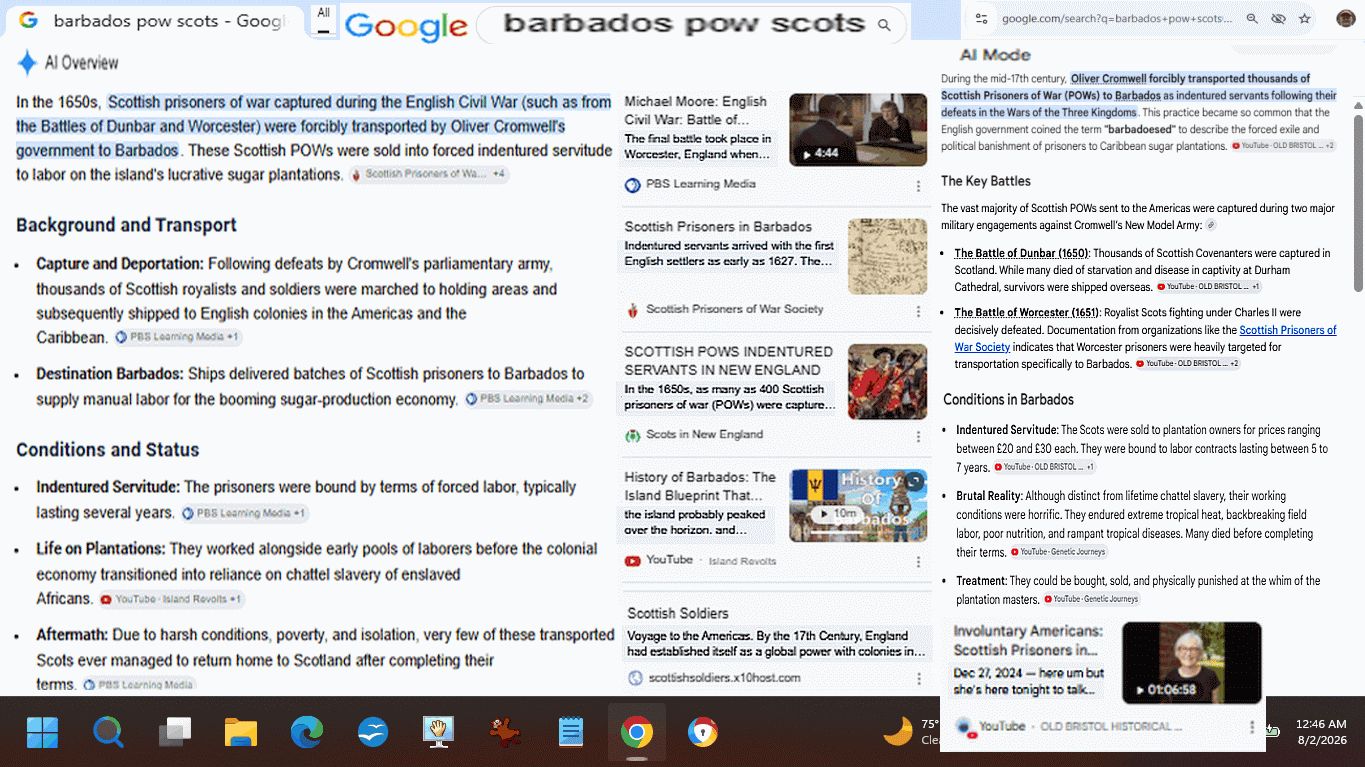Open the 'Scottish Soldiers' result title
Image resolution: width=1365 pixels, height=767 pixels.
tap(678, 613)
